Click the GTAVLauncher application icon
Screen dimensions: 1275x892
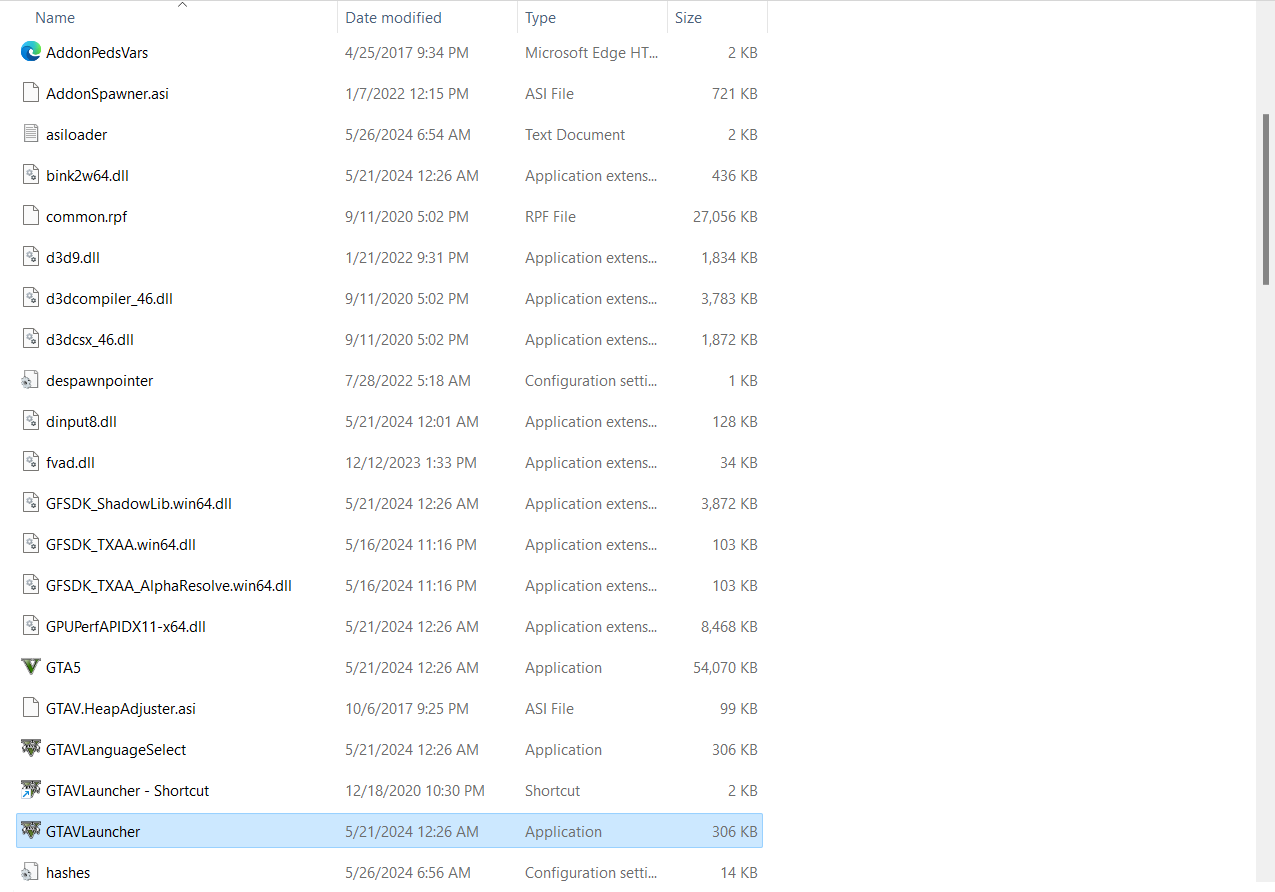click(x=31, y=831)
